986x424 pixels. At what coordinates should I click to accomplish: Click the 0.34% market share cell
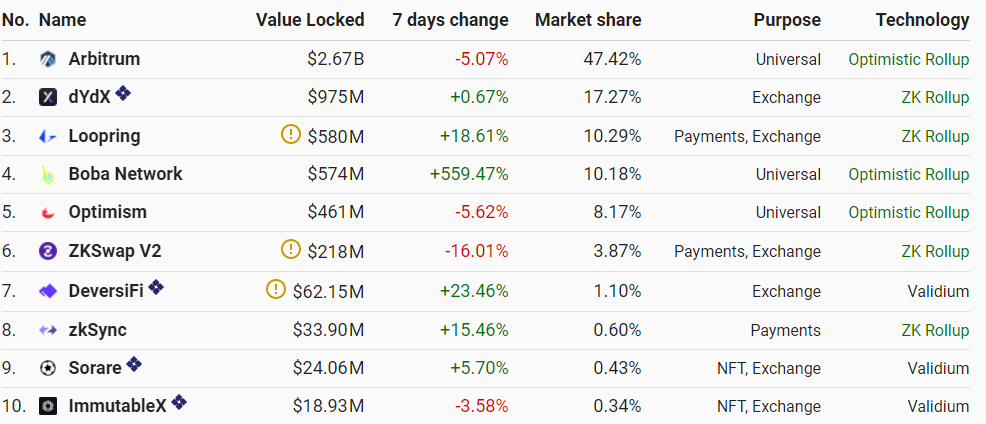click(618, 407)
